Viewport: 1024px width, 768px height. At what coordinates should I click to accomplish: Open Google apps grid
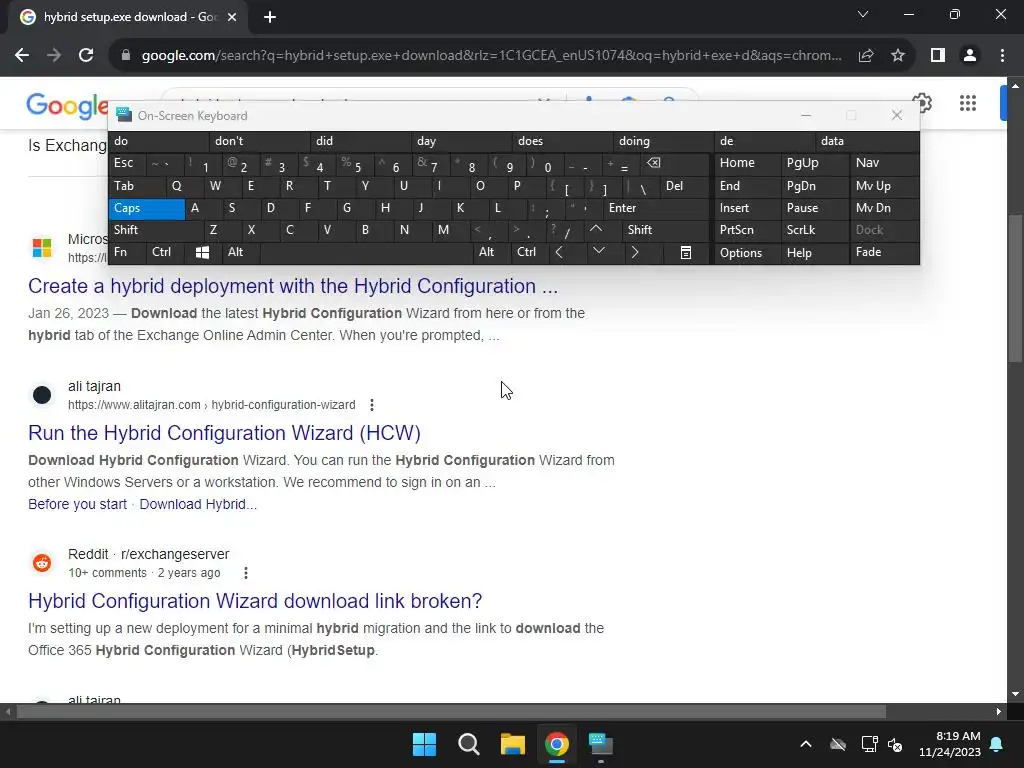point(968,103)
